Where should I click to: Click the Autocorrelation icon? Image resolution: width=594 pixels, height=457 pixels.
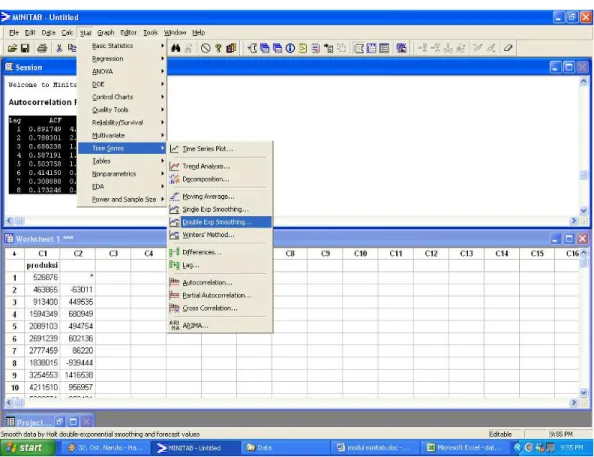click(174, 282)
